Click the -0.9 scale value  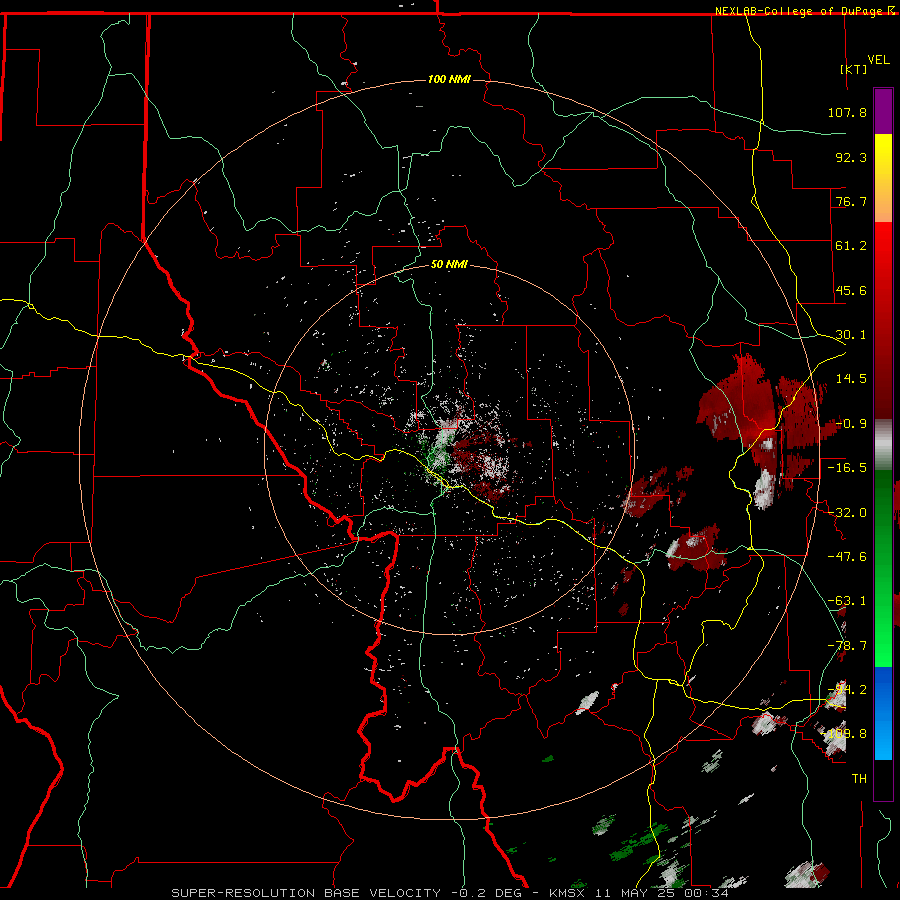[x=851, y=424]
